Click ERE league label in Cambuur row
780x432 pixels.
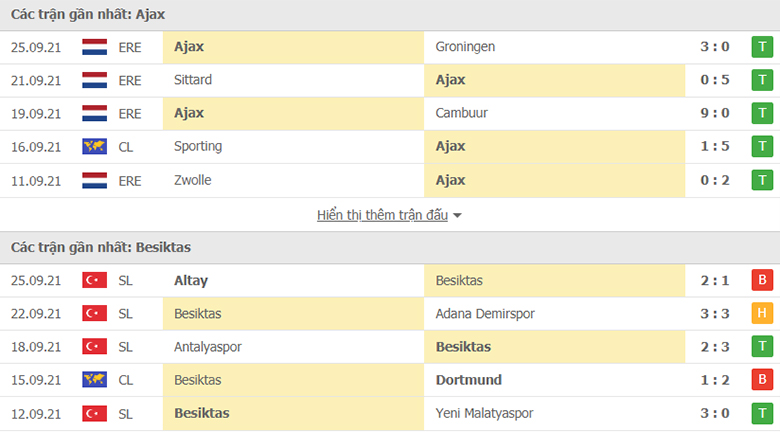pyautogui.click(x=130, y=114)
